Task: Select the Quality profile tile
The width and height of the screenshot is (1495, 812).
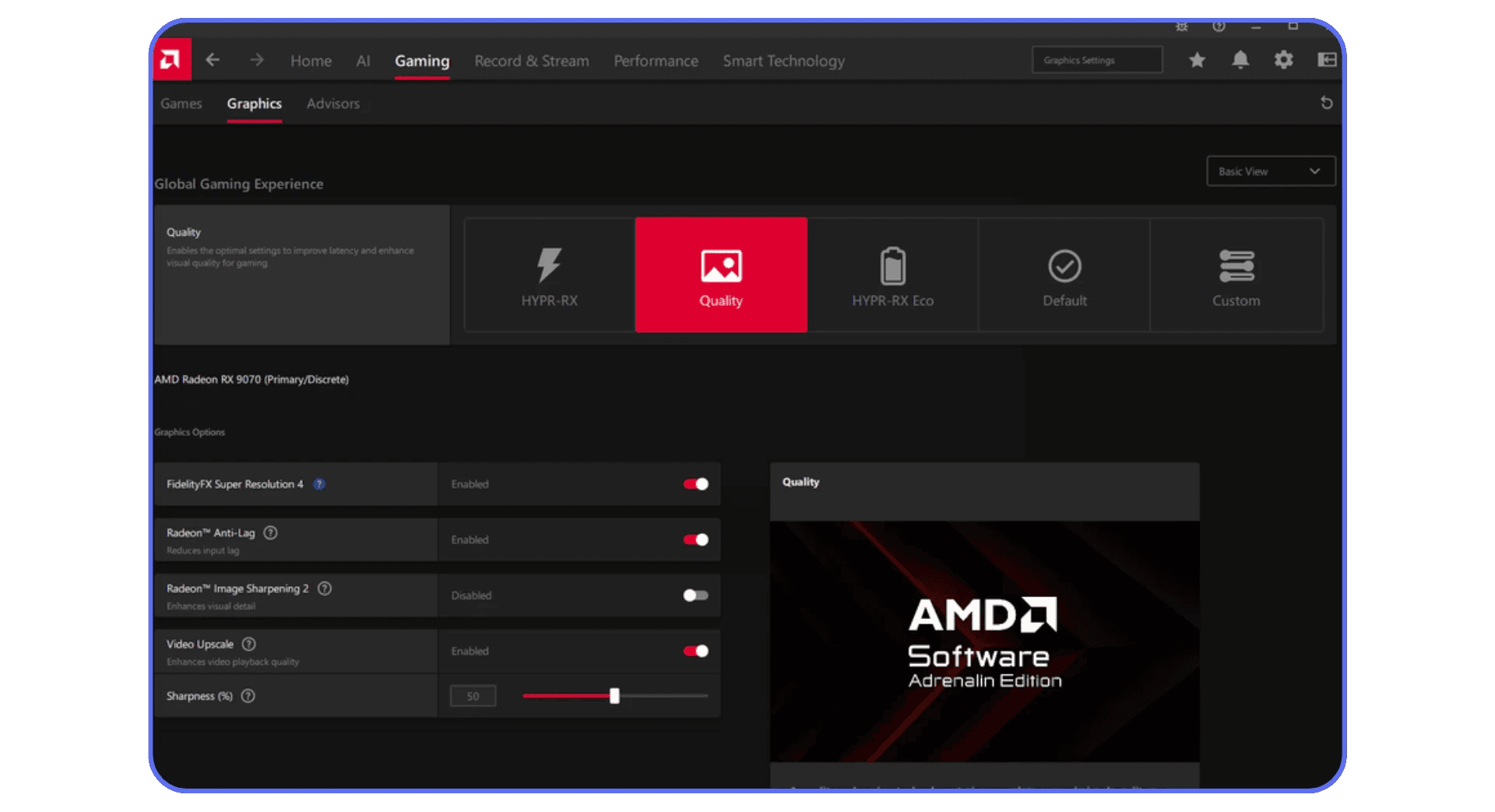Action: click(x=721, y=275)
